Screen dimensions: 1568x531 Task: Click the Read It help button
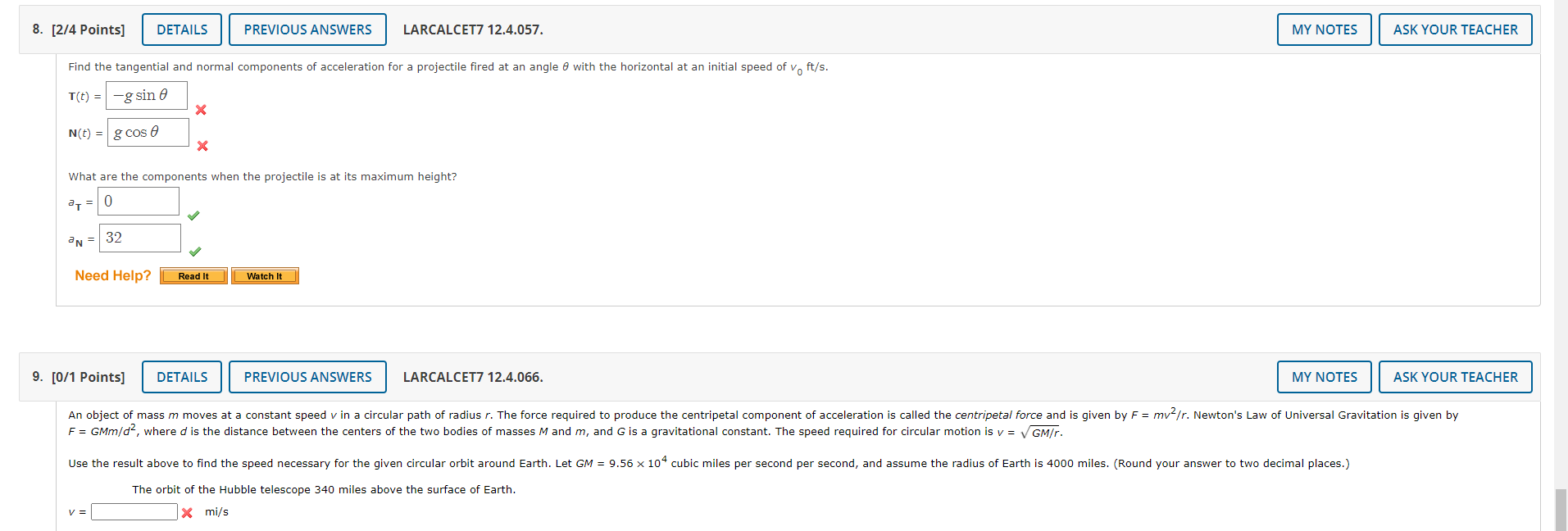(193, 275)
